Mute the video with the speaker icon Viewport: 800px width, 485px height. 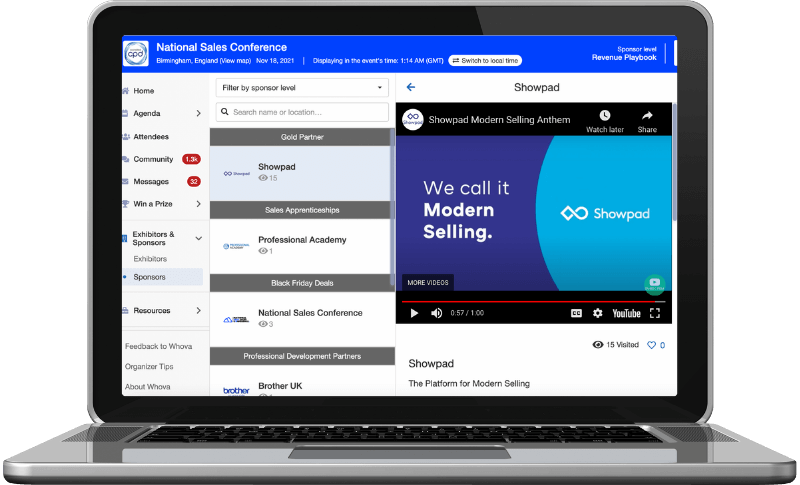click(x=436, y=313)
